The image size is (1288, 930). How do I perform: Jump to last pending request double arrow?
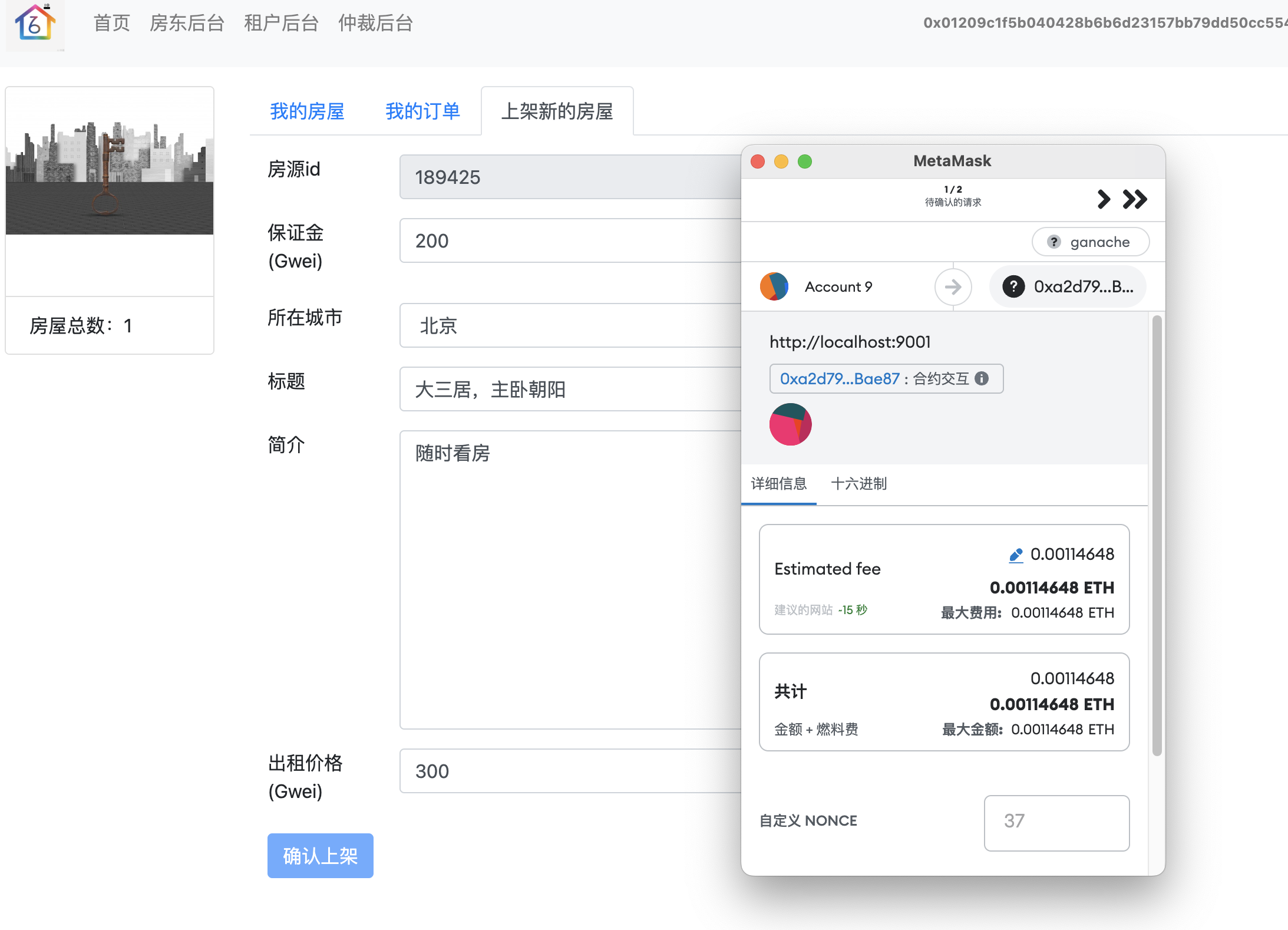click(x=1135, y=199)
